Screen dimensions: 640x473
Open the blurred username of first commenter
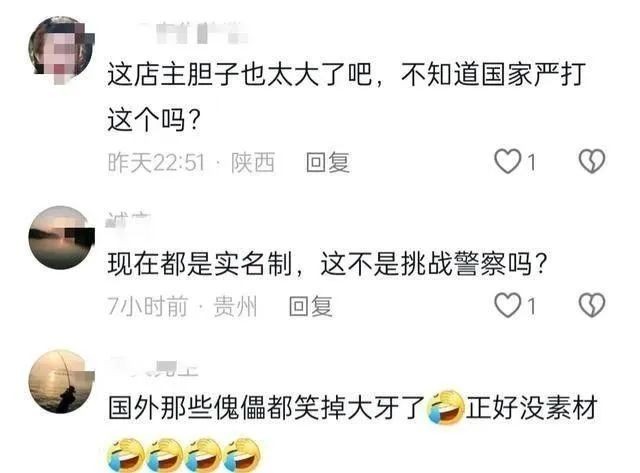click(x=192, y=33)
